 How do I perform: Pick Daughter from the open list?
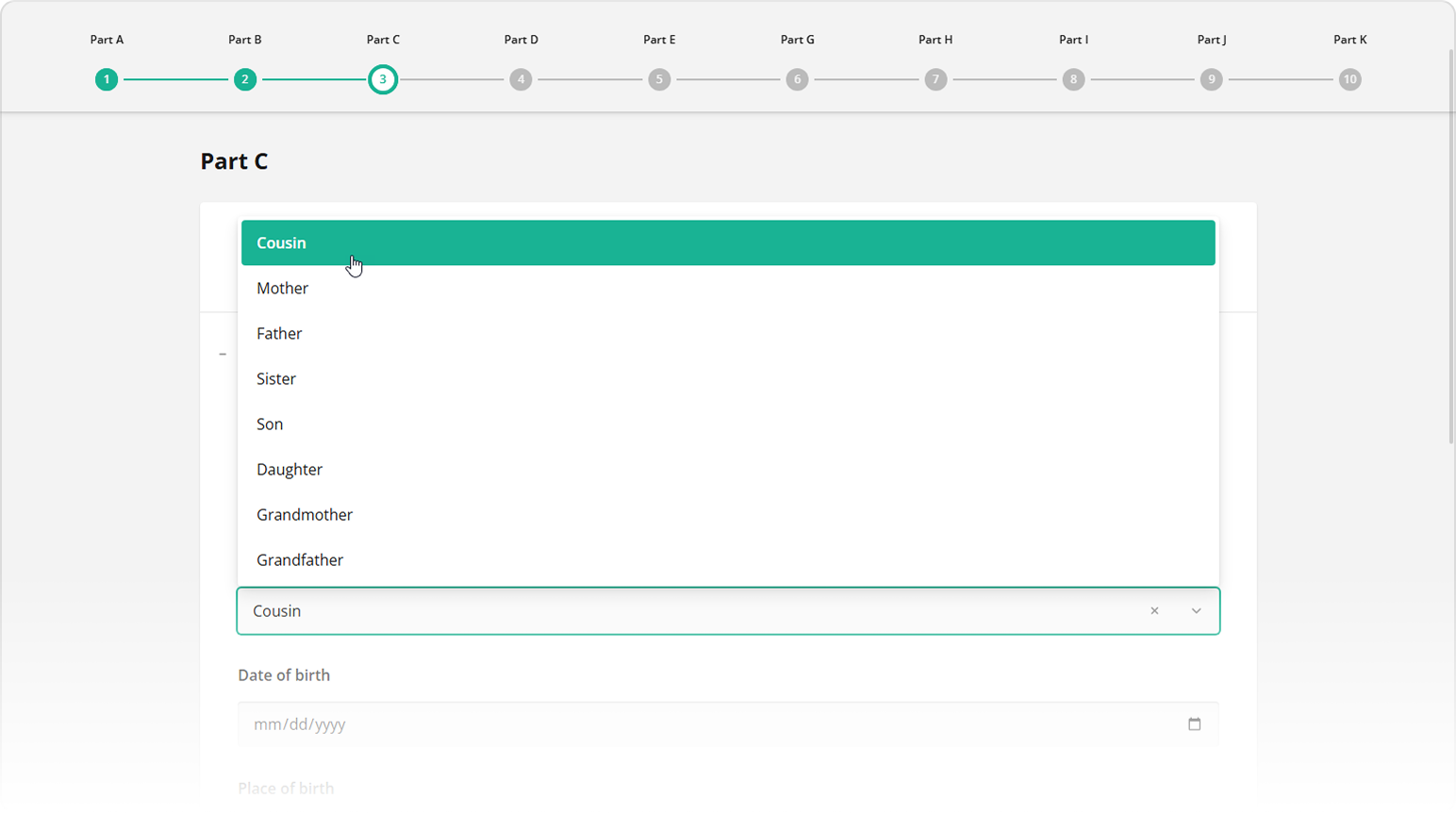290,469
